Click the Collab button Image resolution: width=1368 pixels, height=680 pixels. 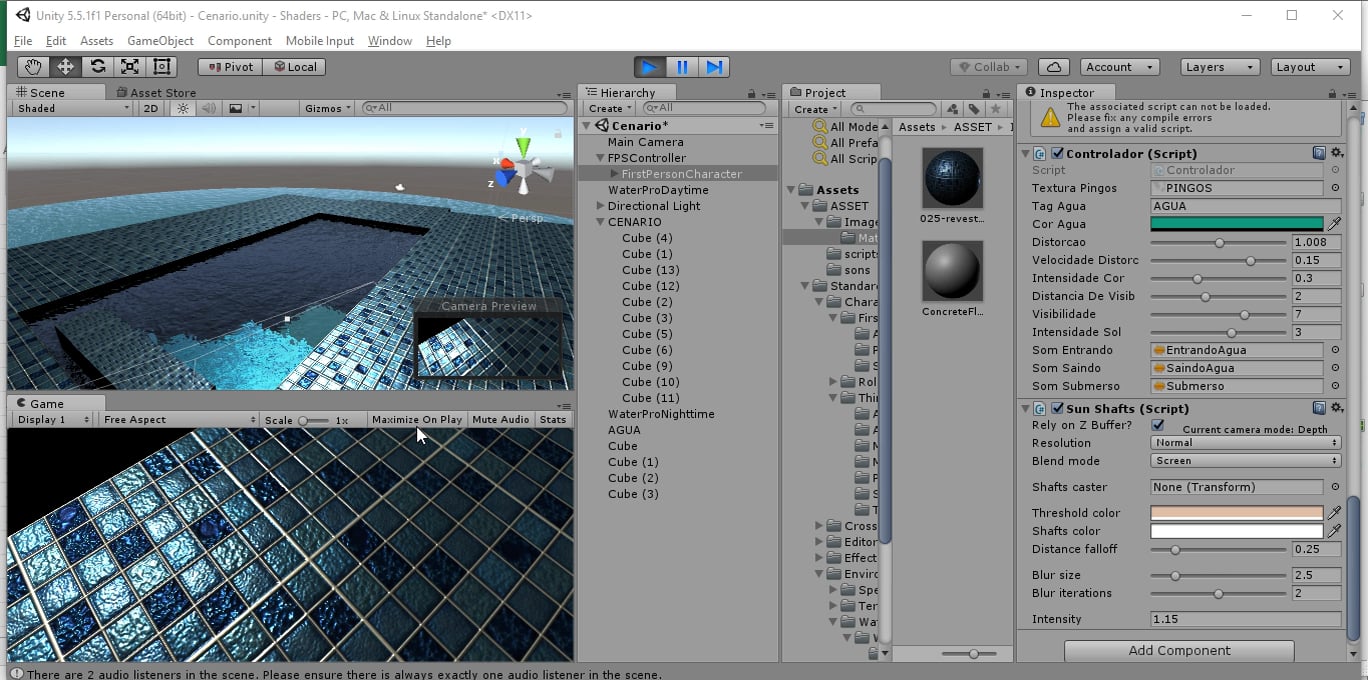tap(990, 67)
